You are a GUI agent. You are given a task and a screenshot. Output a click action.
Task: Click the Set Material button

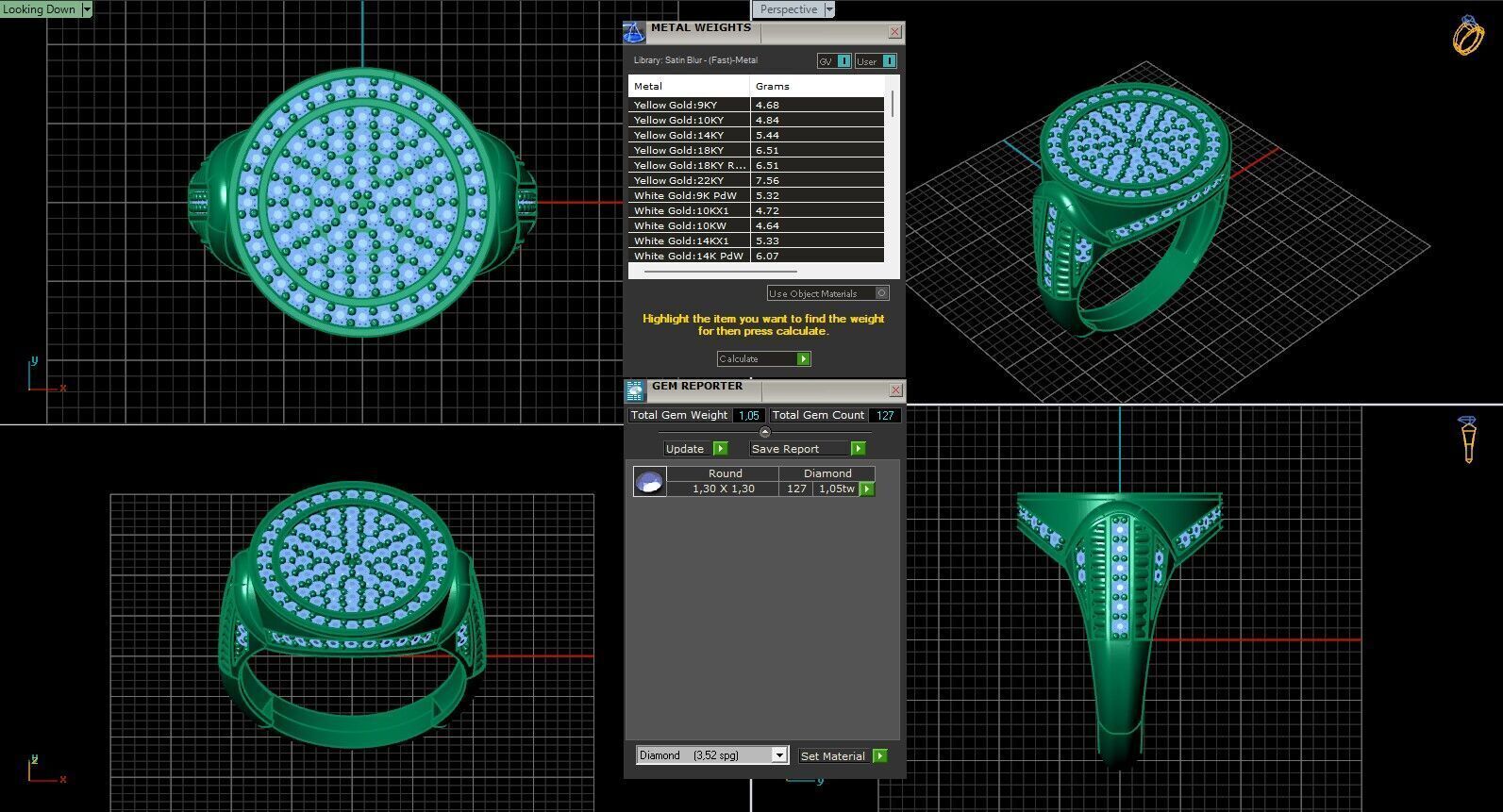(843, 756)
